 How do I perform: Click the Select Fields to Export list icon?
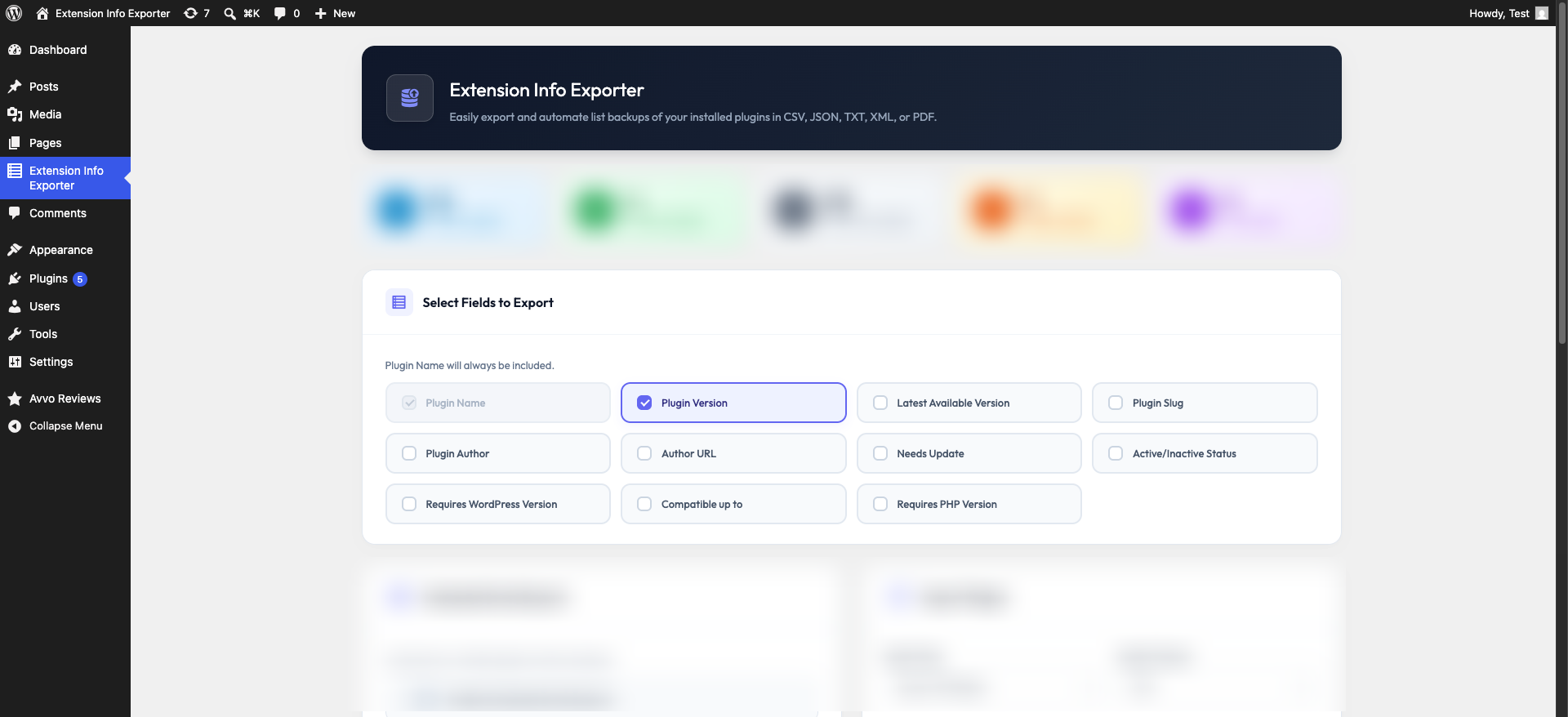399,302
